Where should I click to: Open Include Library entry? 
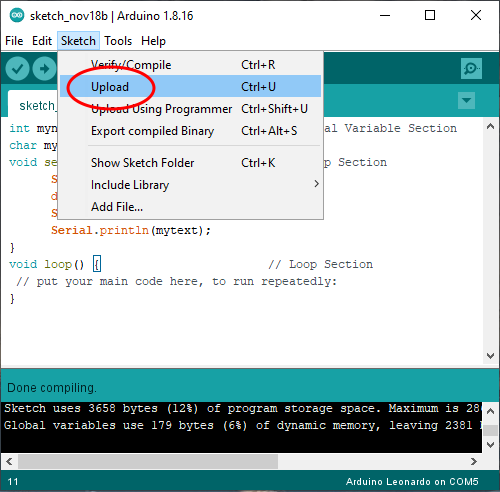coord(190,185)
